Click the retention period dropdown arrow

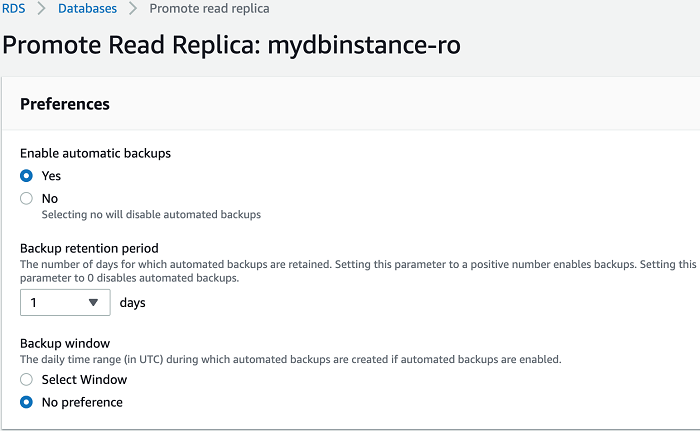[x=95, y=302]
